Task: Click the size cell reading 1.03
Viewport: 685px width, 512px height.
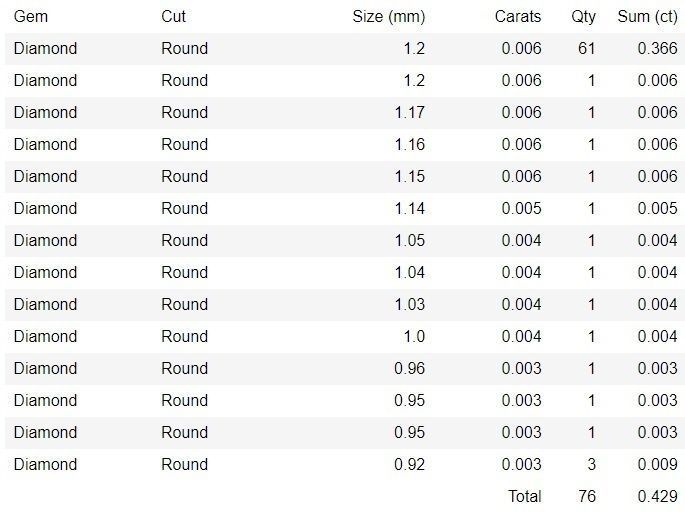Action: coord(409,304)
